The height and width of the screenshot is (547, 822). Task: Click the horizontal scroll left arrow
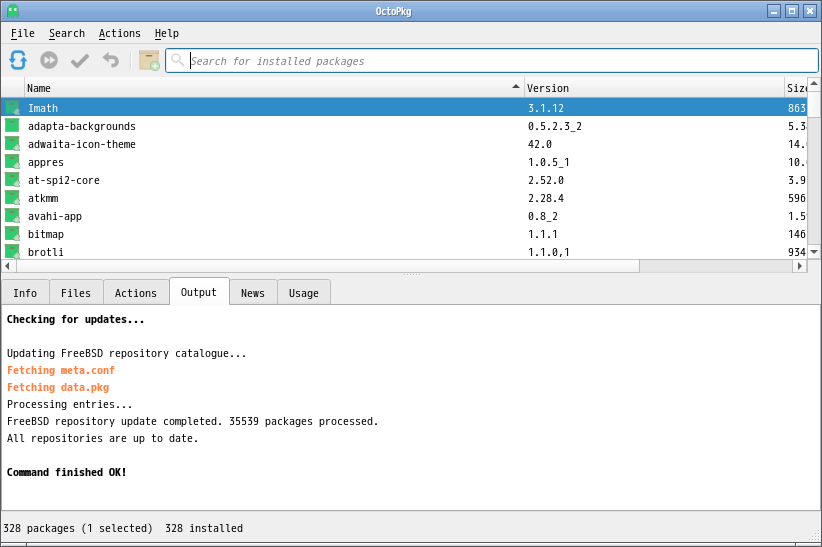(x=7, y=266)
